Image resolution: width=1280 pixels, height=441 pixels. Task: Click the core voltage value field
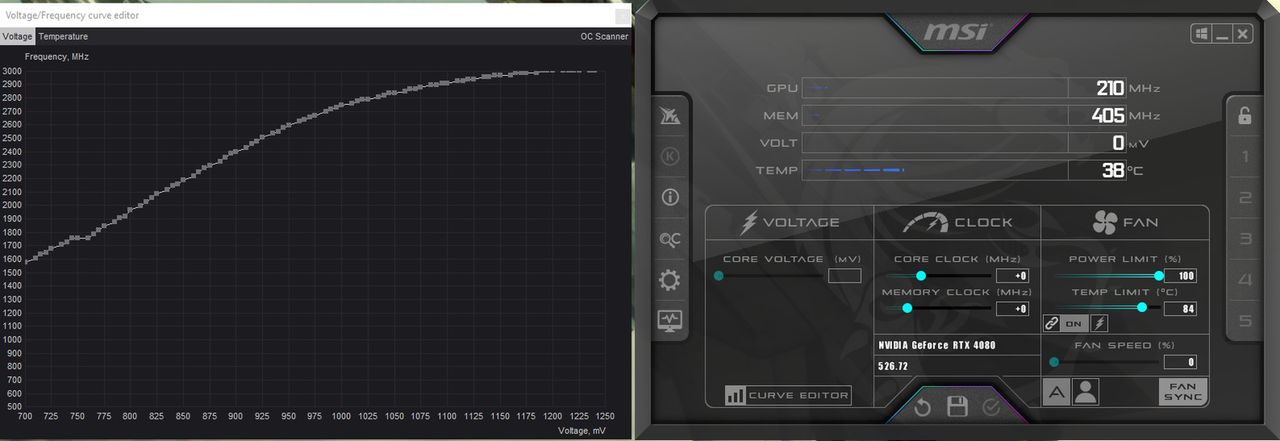click(844, 276)
